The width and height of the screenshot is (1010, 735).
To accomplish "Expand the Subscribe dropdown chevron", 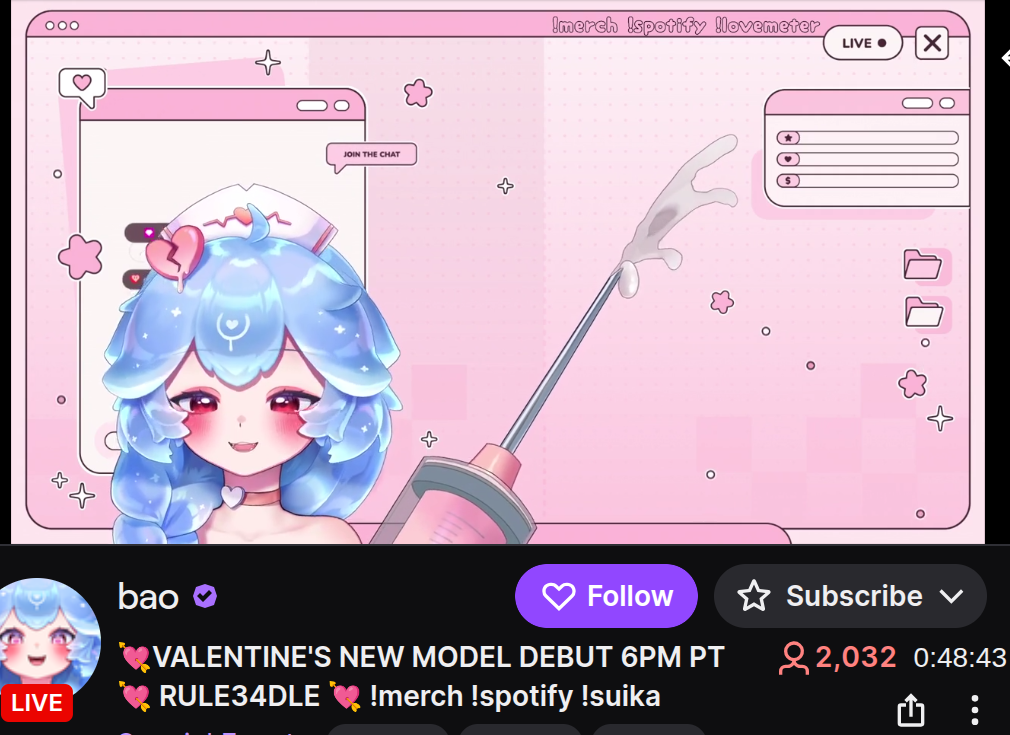I will (x=951, y=597).
